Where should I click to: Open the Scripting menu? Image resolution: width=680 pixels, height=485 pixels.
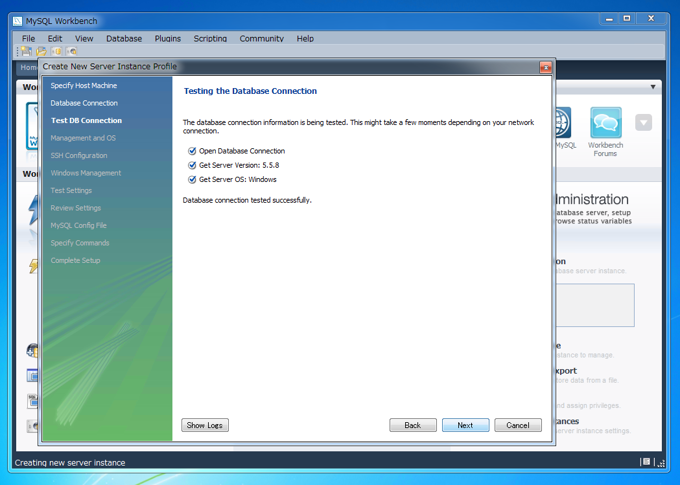[x=210, y=39]
